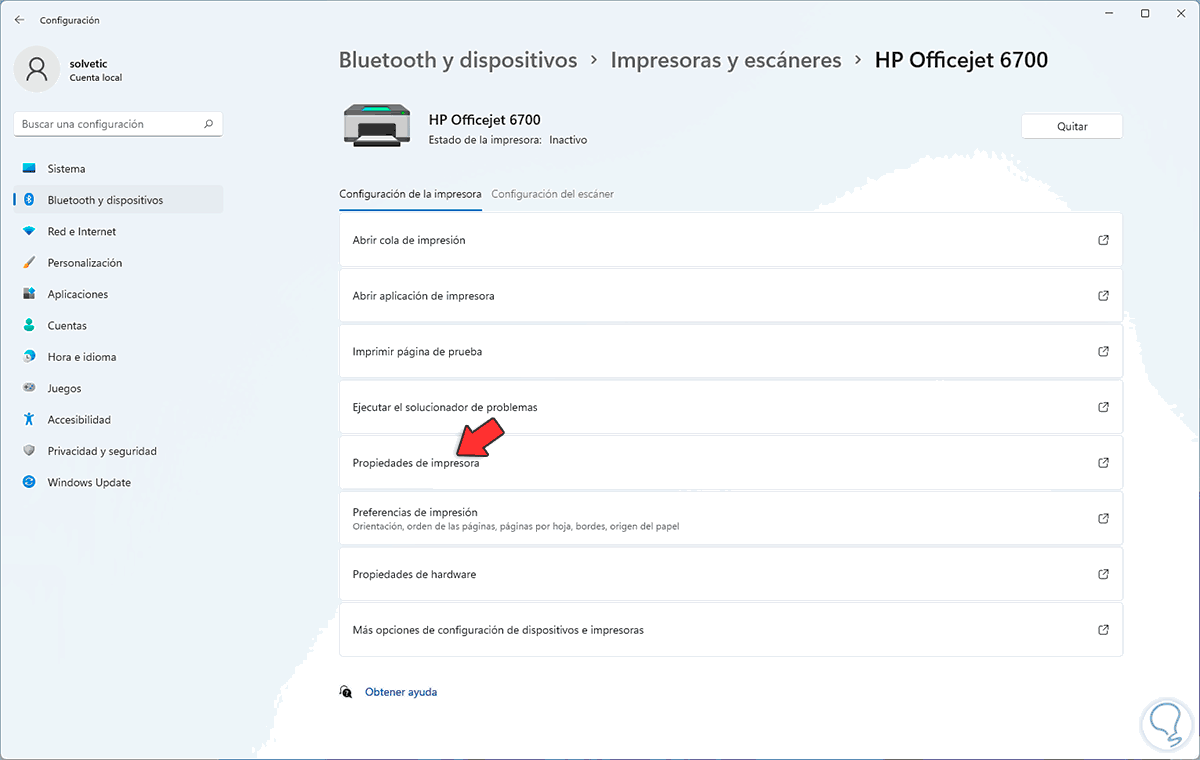Click external link icon for Imprimir página de prueba
This screenshot has height=760, width=1200.
pos(1103,352)
